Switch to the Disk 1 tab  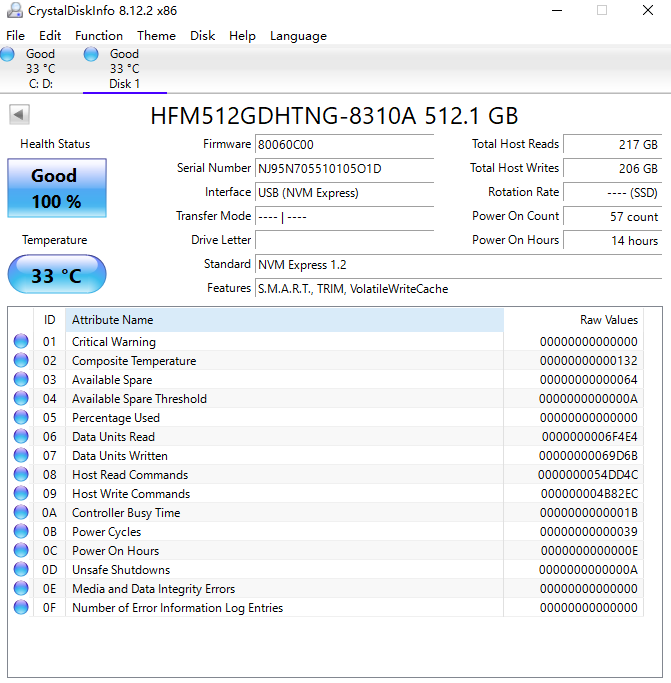[124, 69]
